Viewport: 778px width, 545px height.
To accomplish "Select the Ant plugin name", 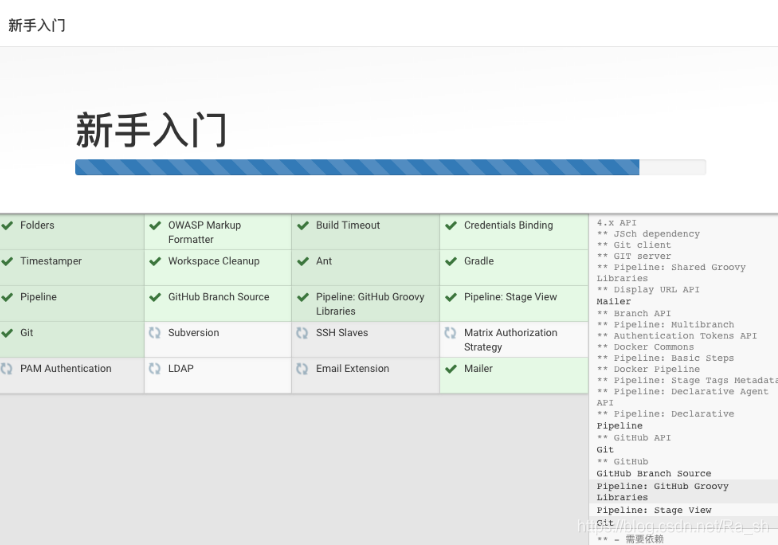I will click(x=324, y=261).
